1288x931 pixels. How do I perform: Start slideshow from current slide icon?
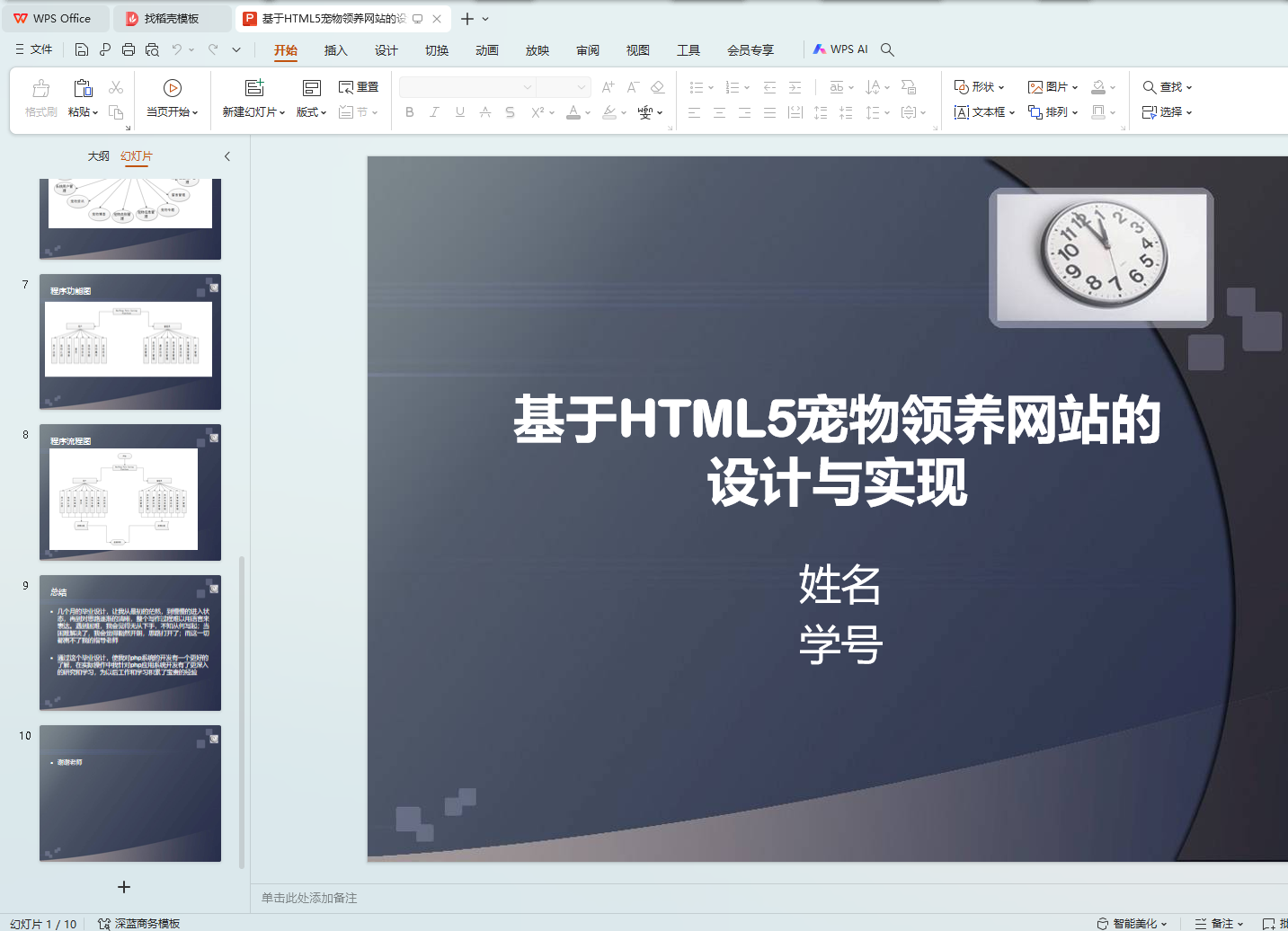coord(173,88)
